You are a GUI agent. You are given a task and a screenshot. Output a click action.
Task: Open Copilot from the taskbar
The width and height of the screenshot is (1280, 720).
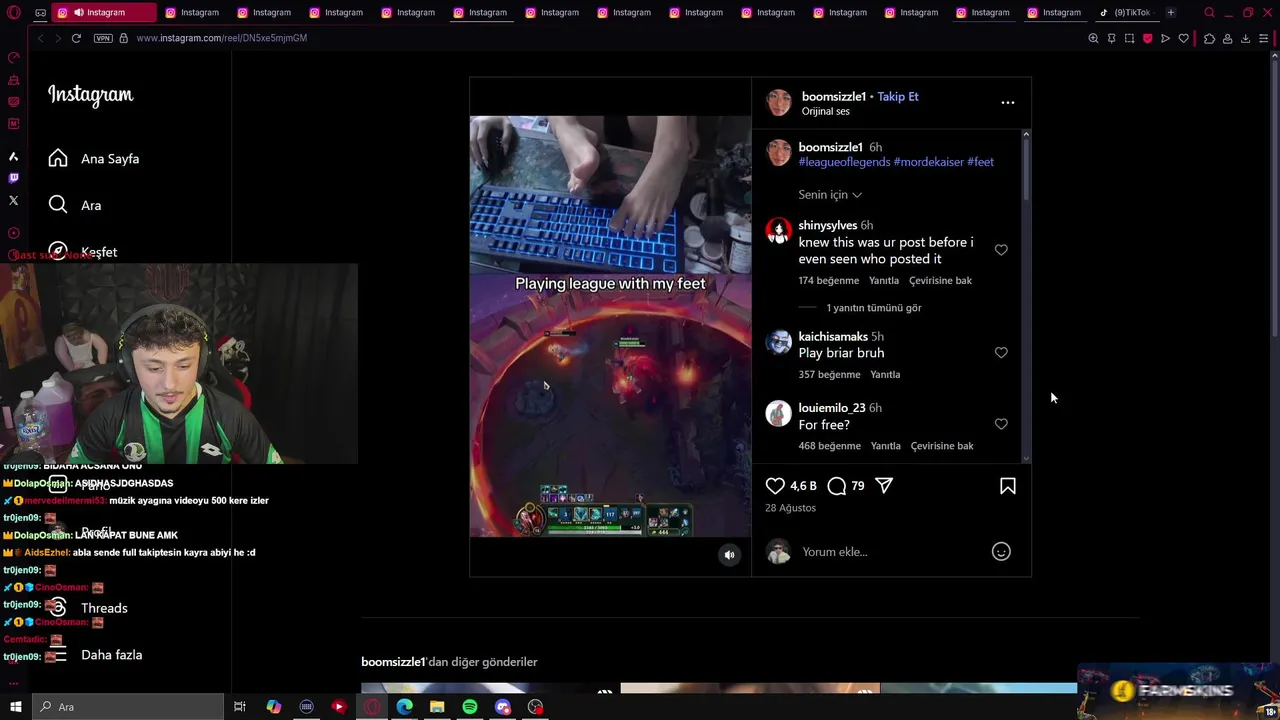point(273,707)
